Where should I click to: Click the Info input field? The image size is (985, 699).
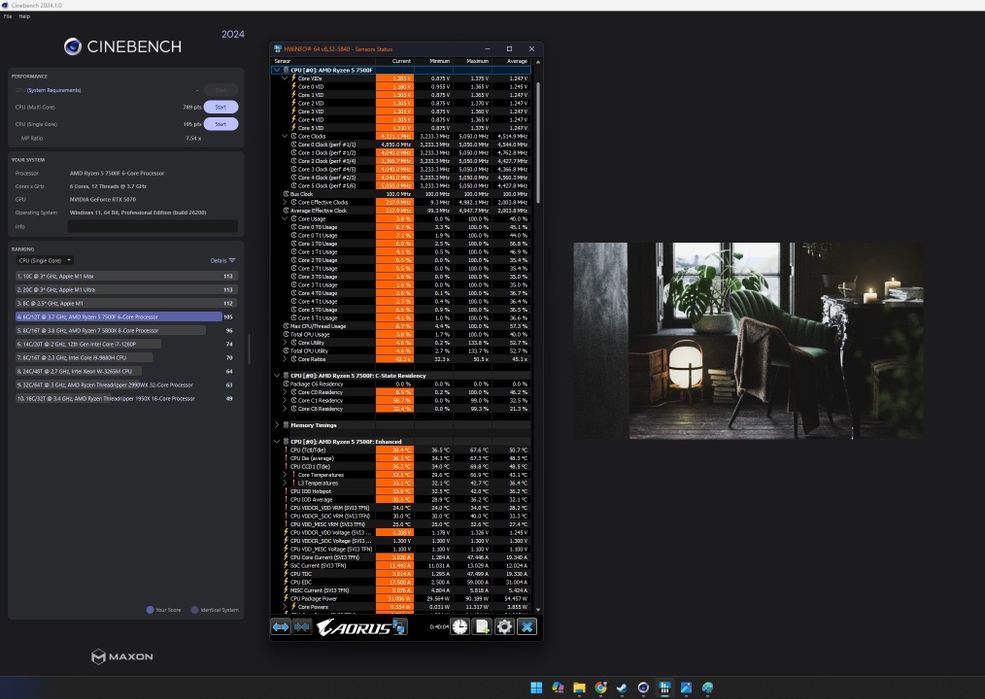coord(153,226)
